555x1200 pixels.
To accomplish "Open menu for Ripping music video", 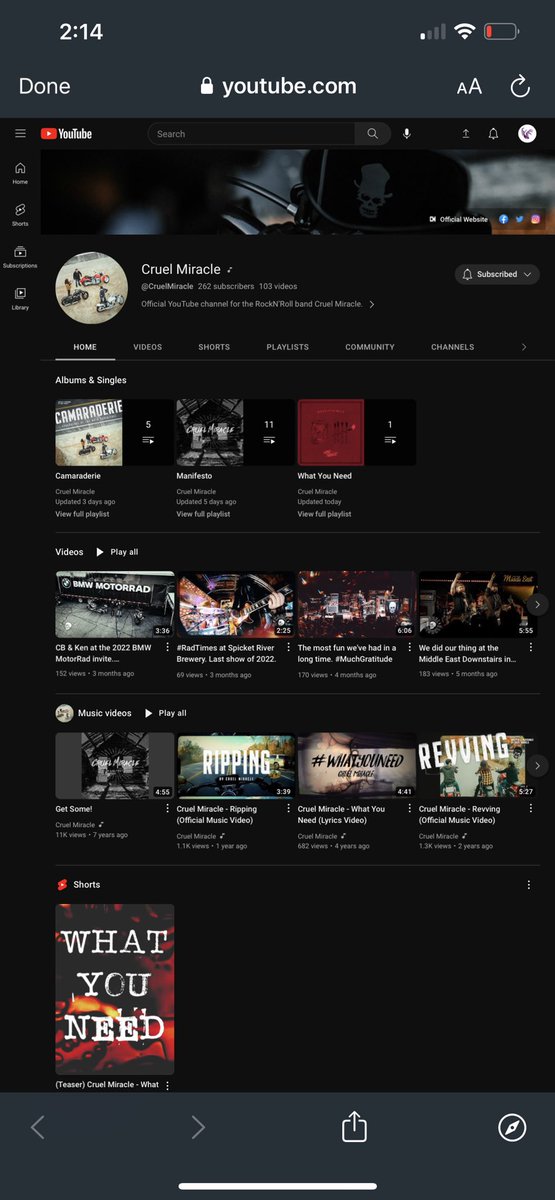I will point(288,810).
